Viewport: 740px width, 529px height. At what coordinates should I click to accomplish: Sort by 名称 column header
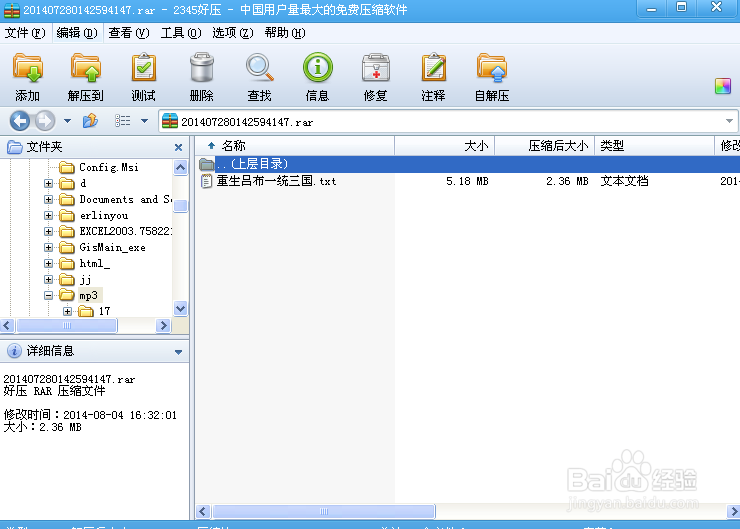[295, 146]
